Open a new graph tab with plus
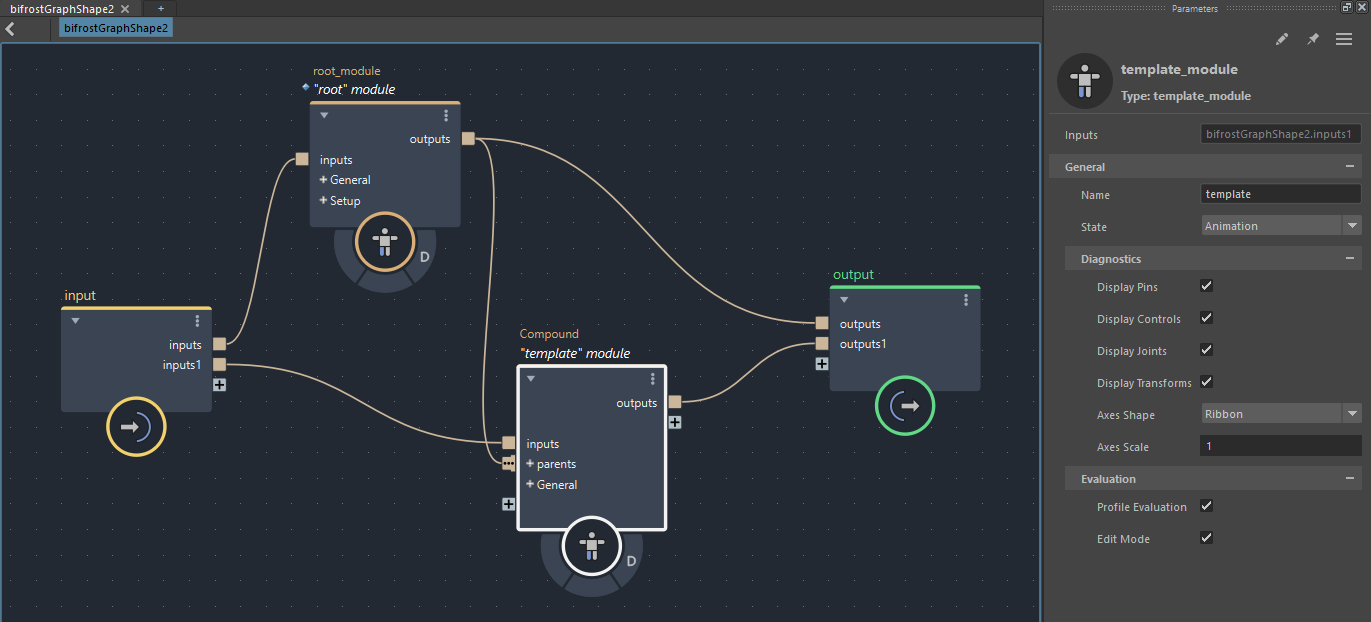 pyautogui.click(x=160, y=8)
